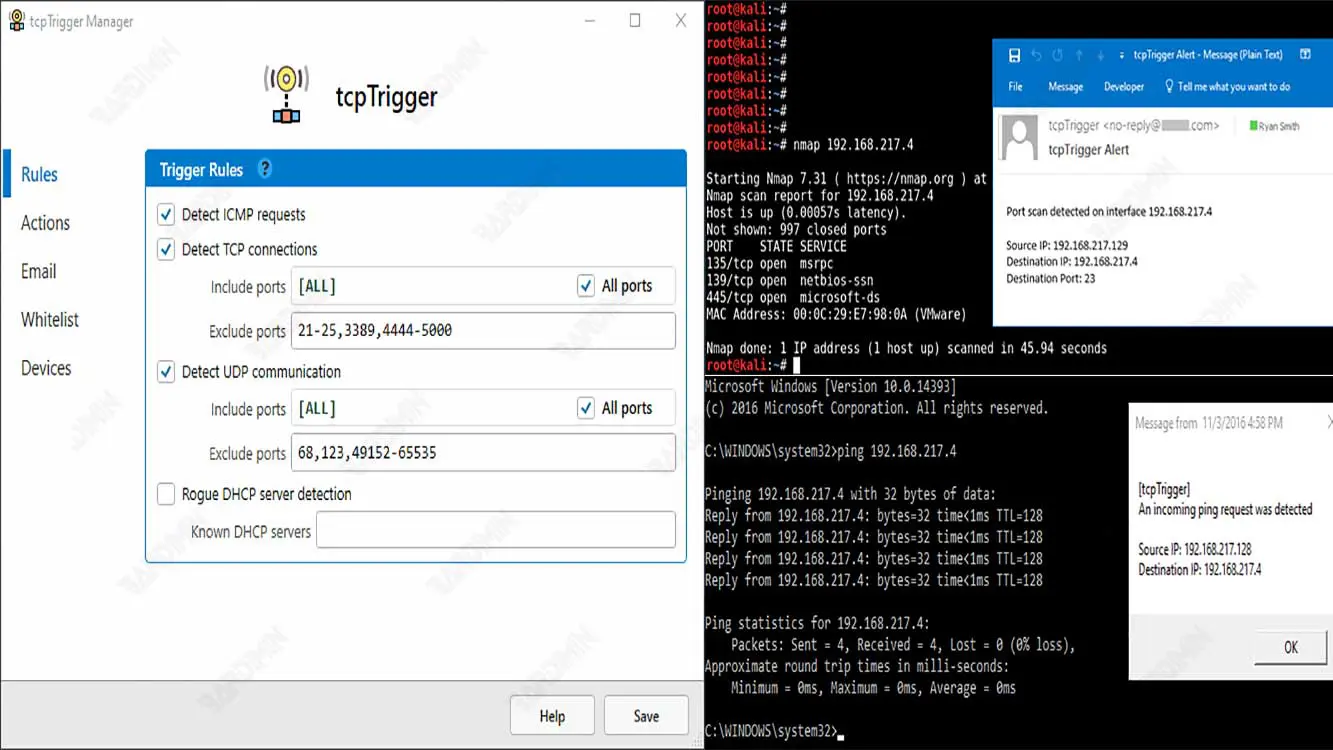Uncheck All ports for TCP include ports

[586, 286]
